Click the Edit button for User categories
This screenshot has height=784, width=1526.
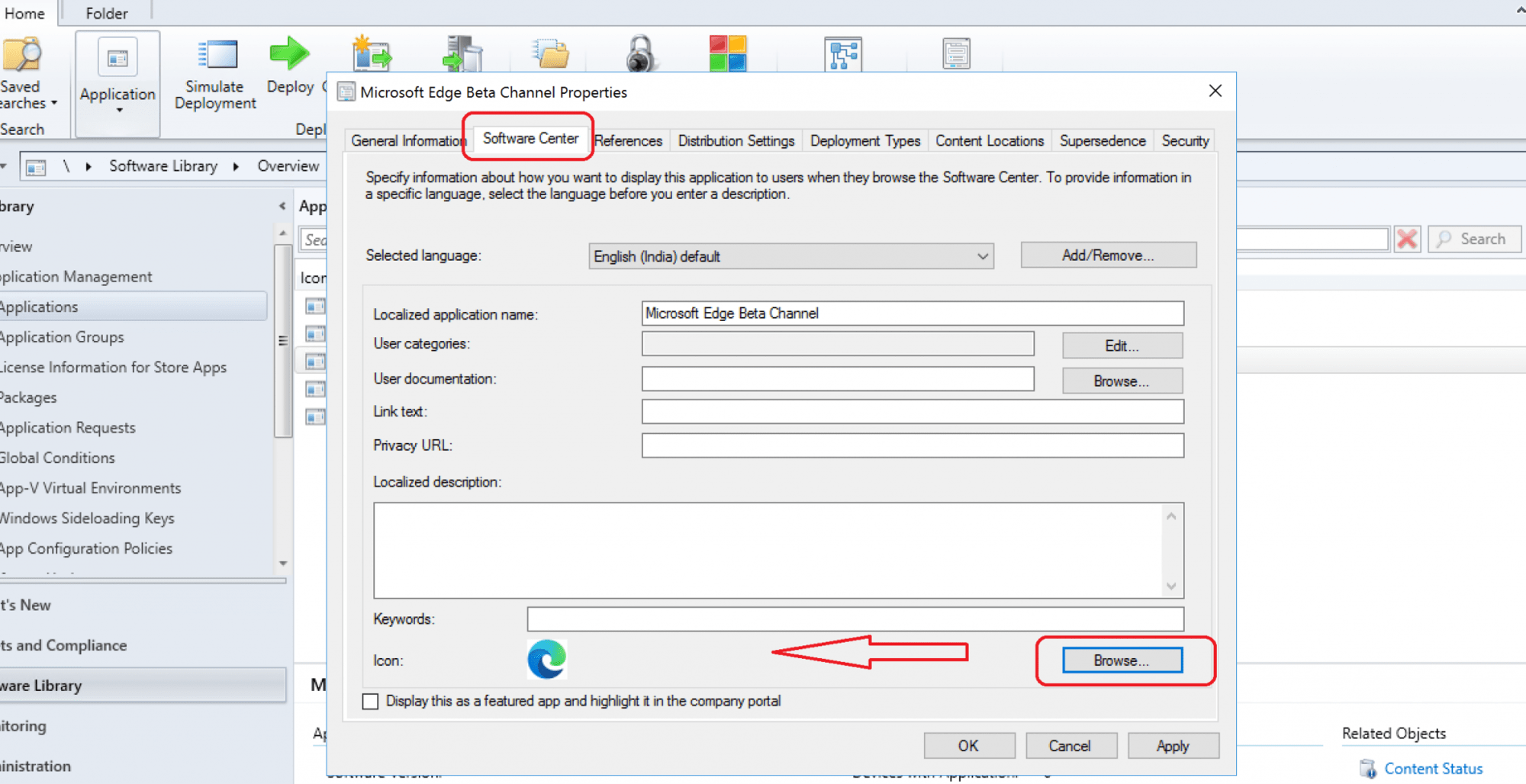point(1122,345)
